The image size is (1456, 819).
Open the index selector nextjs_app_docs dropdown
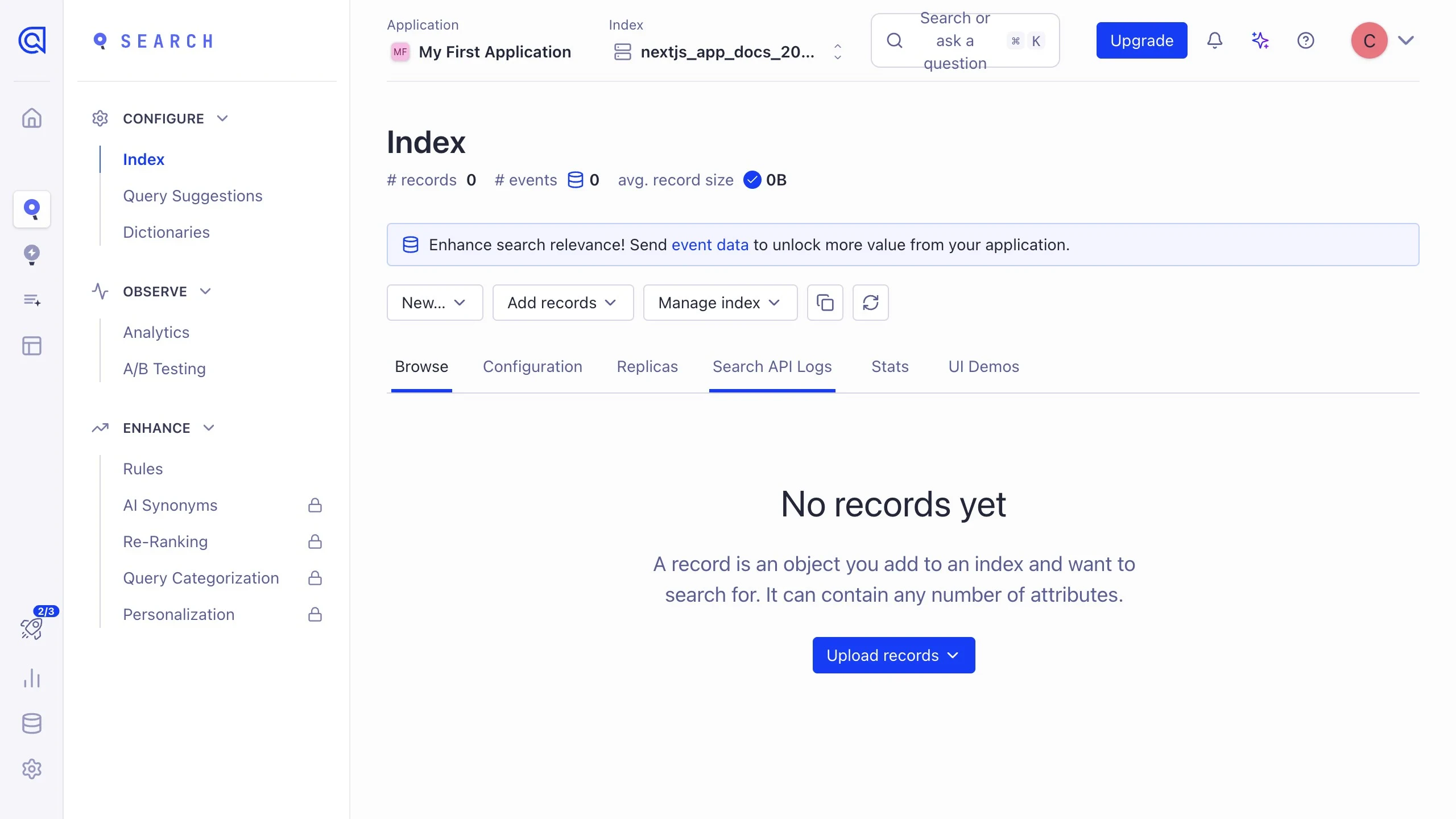click(x=728, y=52)
